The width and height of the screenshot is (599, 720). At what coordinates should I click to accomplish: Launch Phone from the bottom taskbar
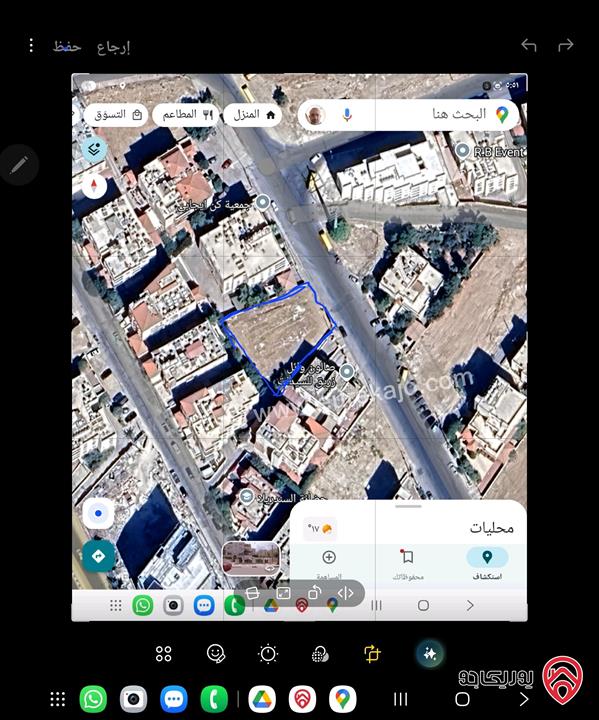pos(214,699)
